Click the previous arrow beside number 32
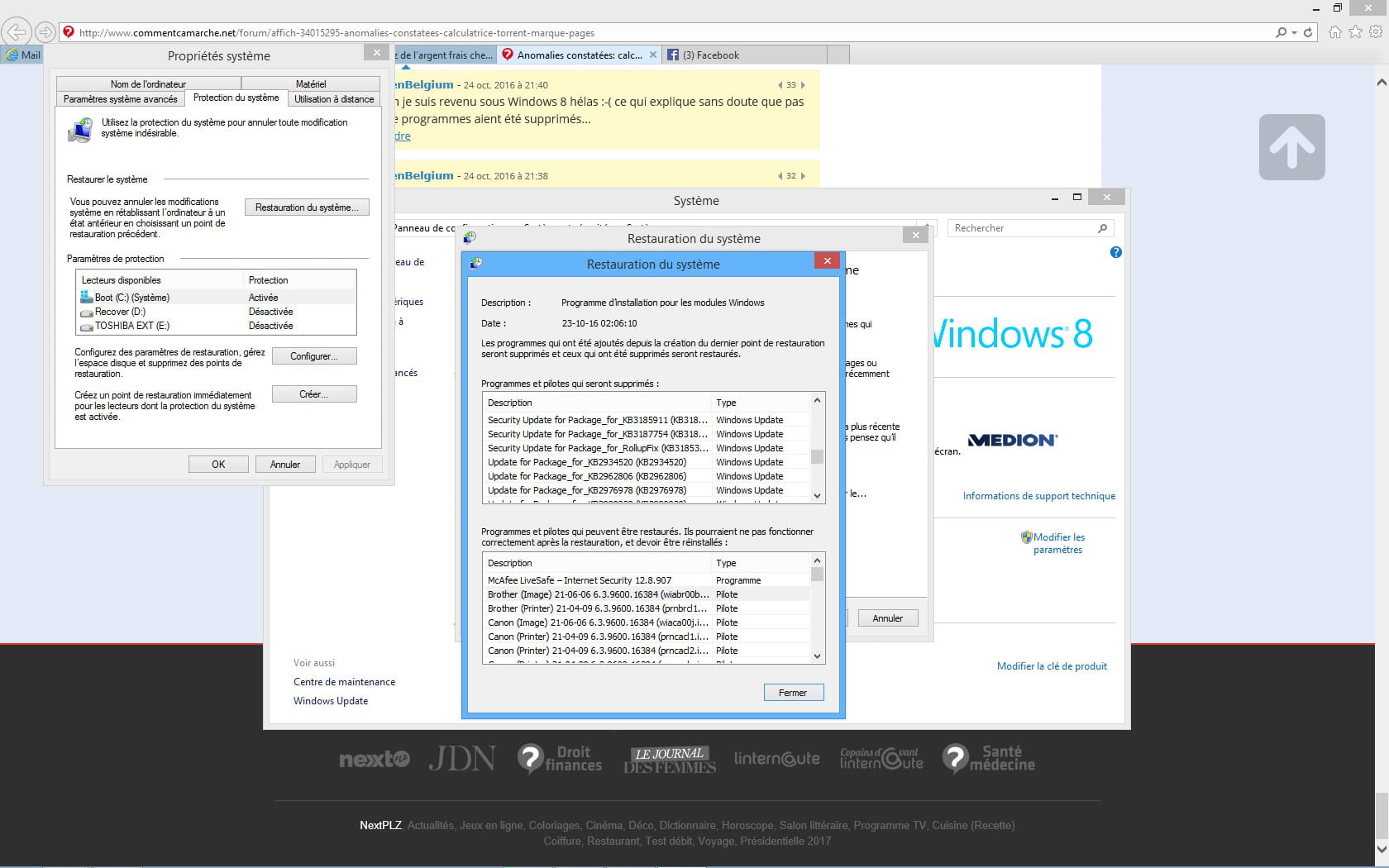1389x868 pixels. [780, 176]
